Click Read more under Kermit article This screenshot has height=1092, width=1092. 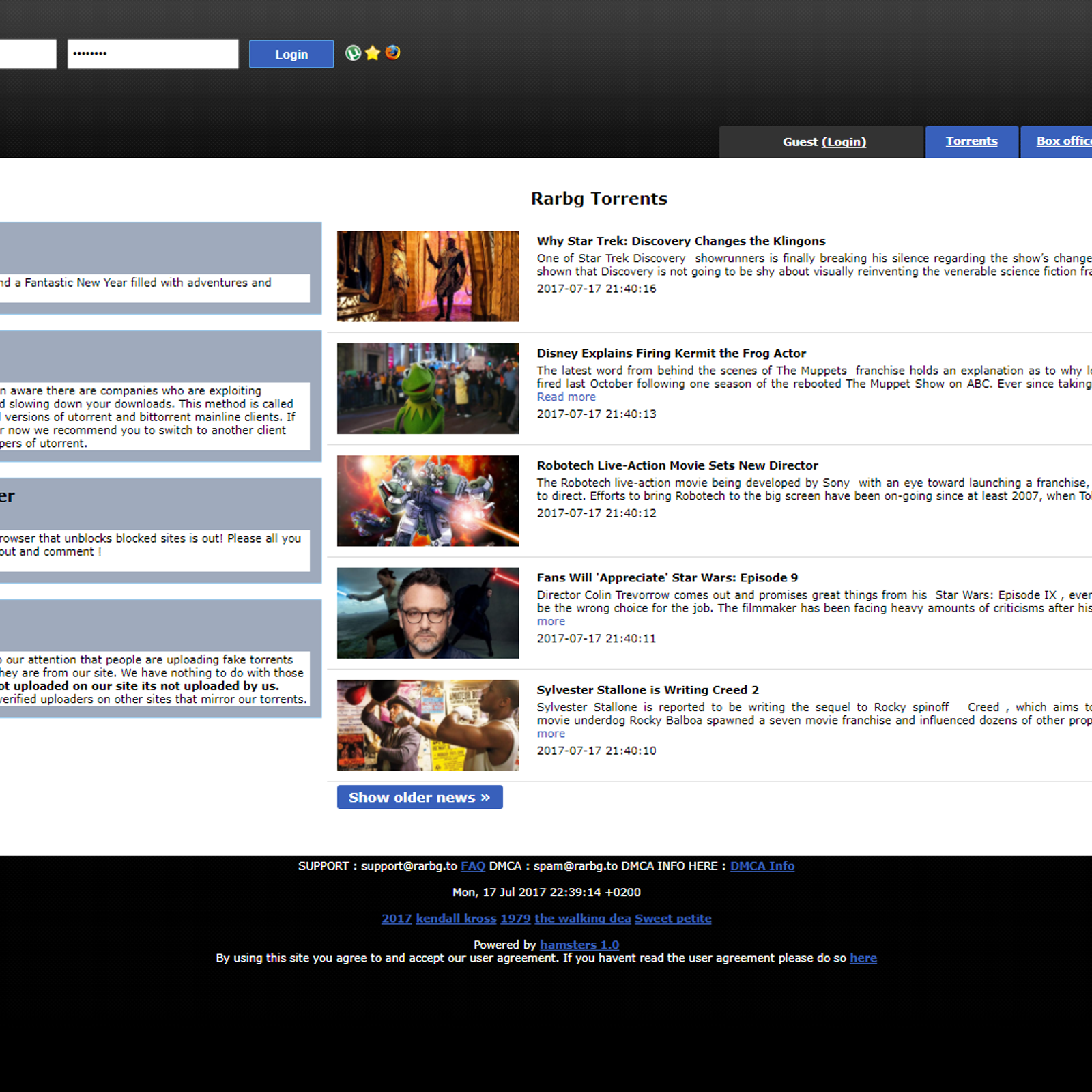click(x=566, y=397)
